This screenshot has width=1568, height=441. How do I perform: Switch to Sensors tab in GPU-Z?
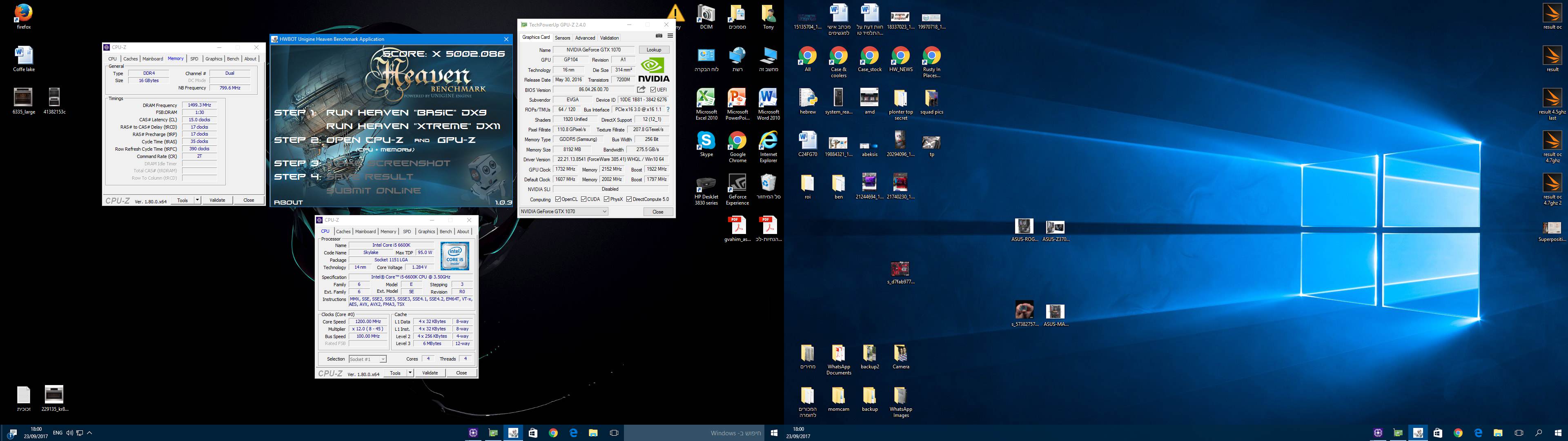tap(562, 38)
